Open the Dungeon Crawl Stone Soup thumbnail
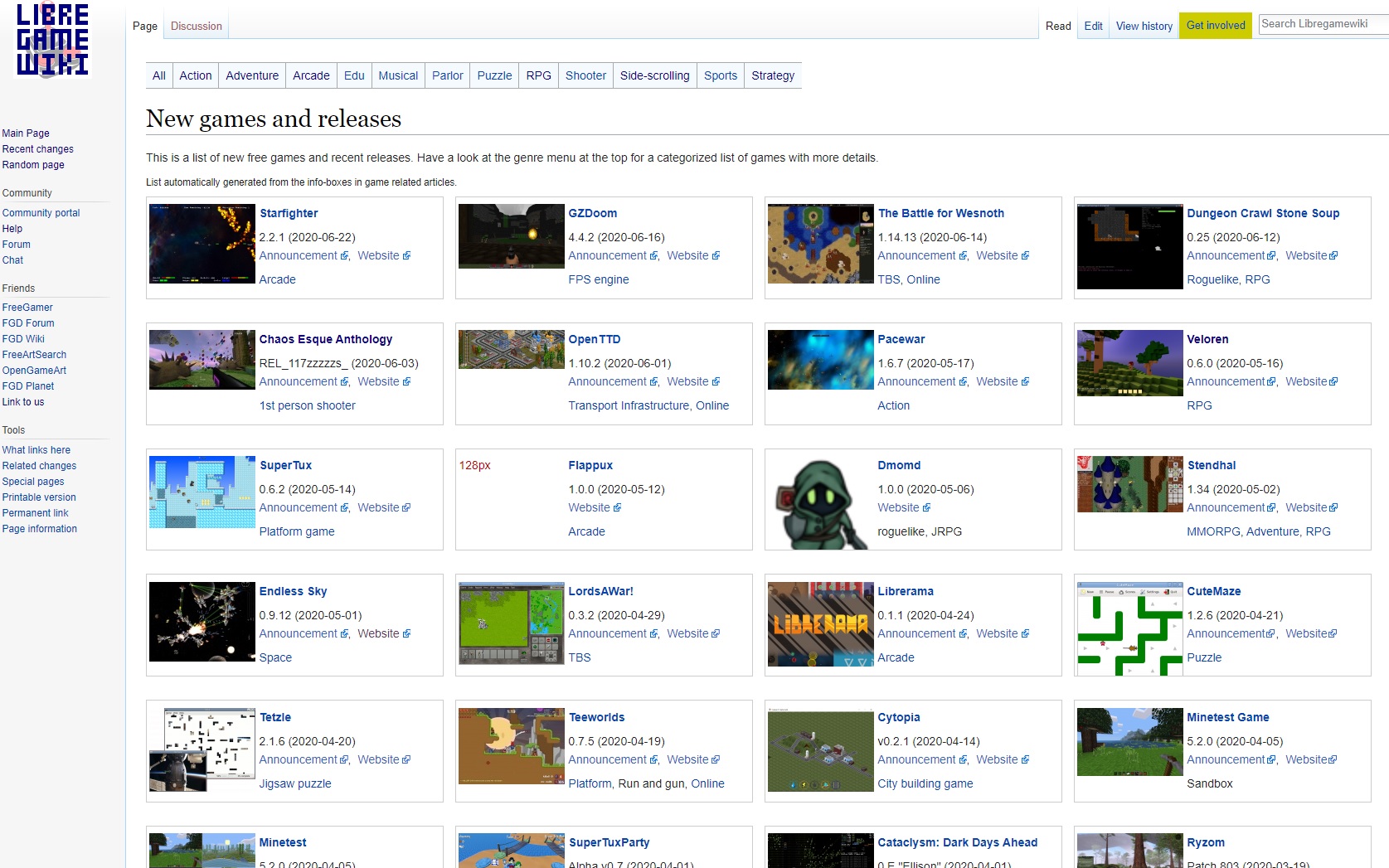Screen dimensions: 1389x868 (1130, 246)
